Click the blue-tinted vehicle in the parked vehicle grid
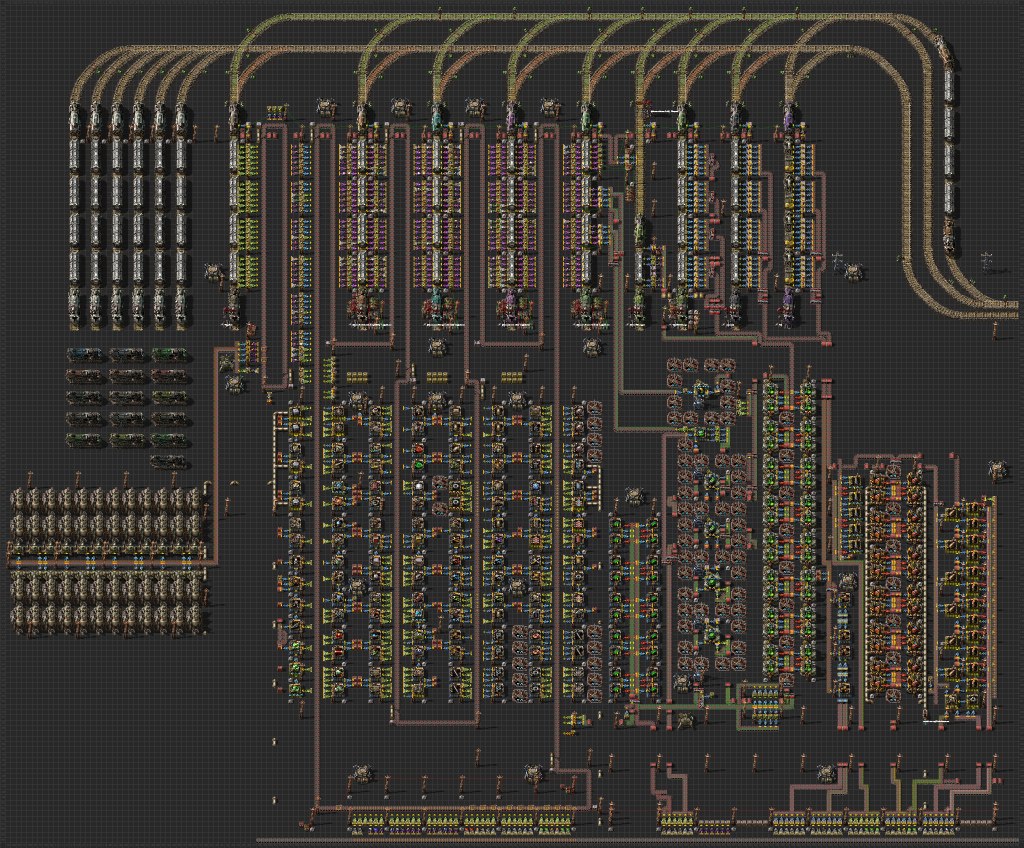The width and height of the screenshot is (1024, 848). [84, 355]
